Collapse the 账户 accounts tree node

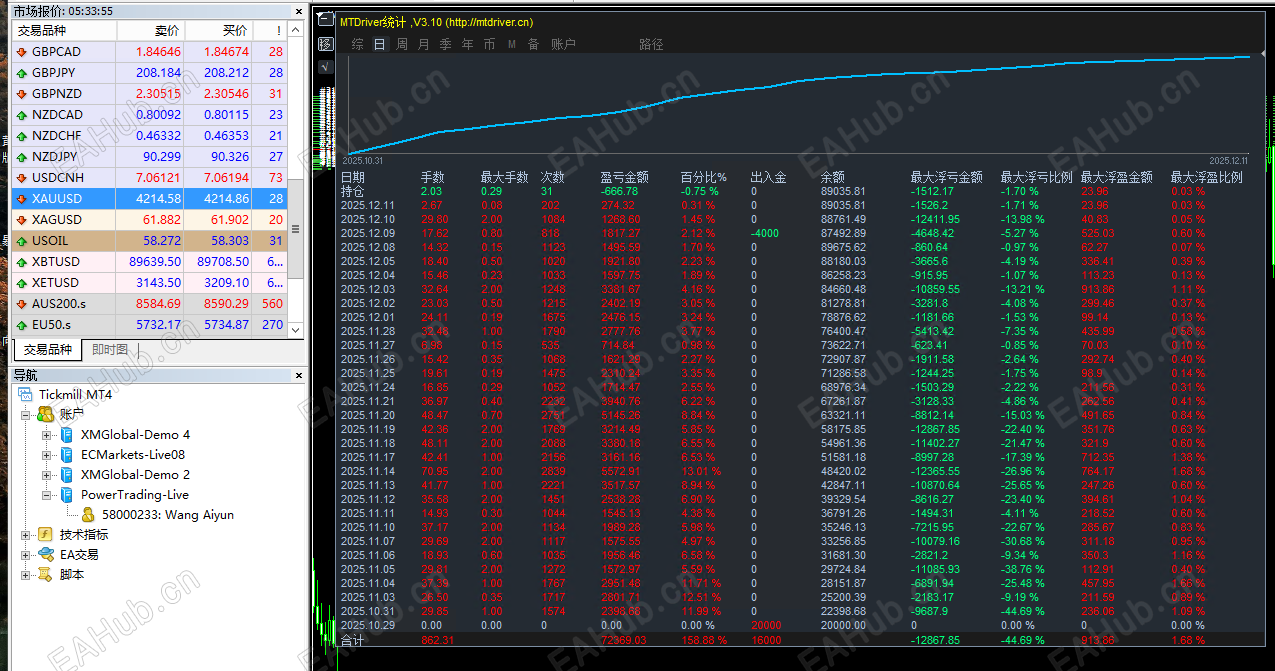tap(26, 415)
